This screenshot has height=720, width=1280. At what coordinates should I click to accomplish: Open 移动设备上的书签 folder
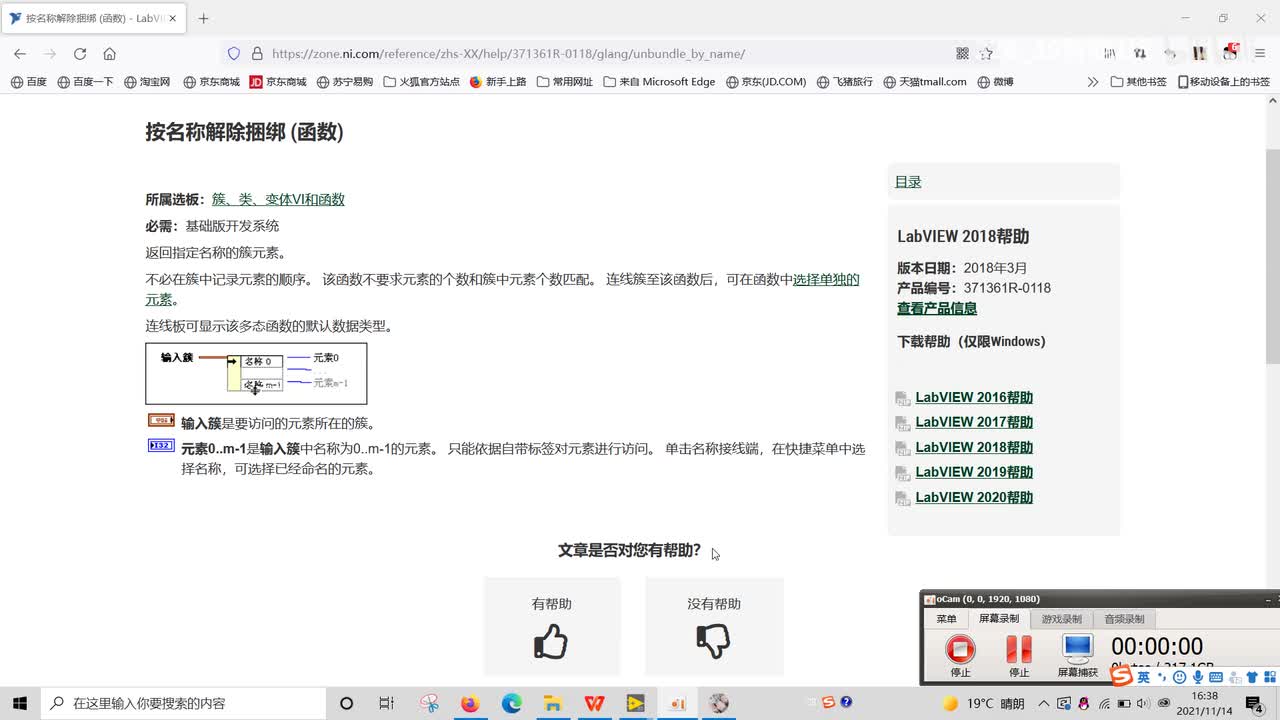point(1224,82)
